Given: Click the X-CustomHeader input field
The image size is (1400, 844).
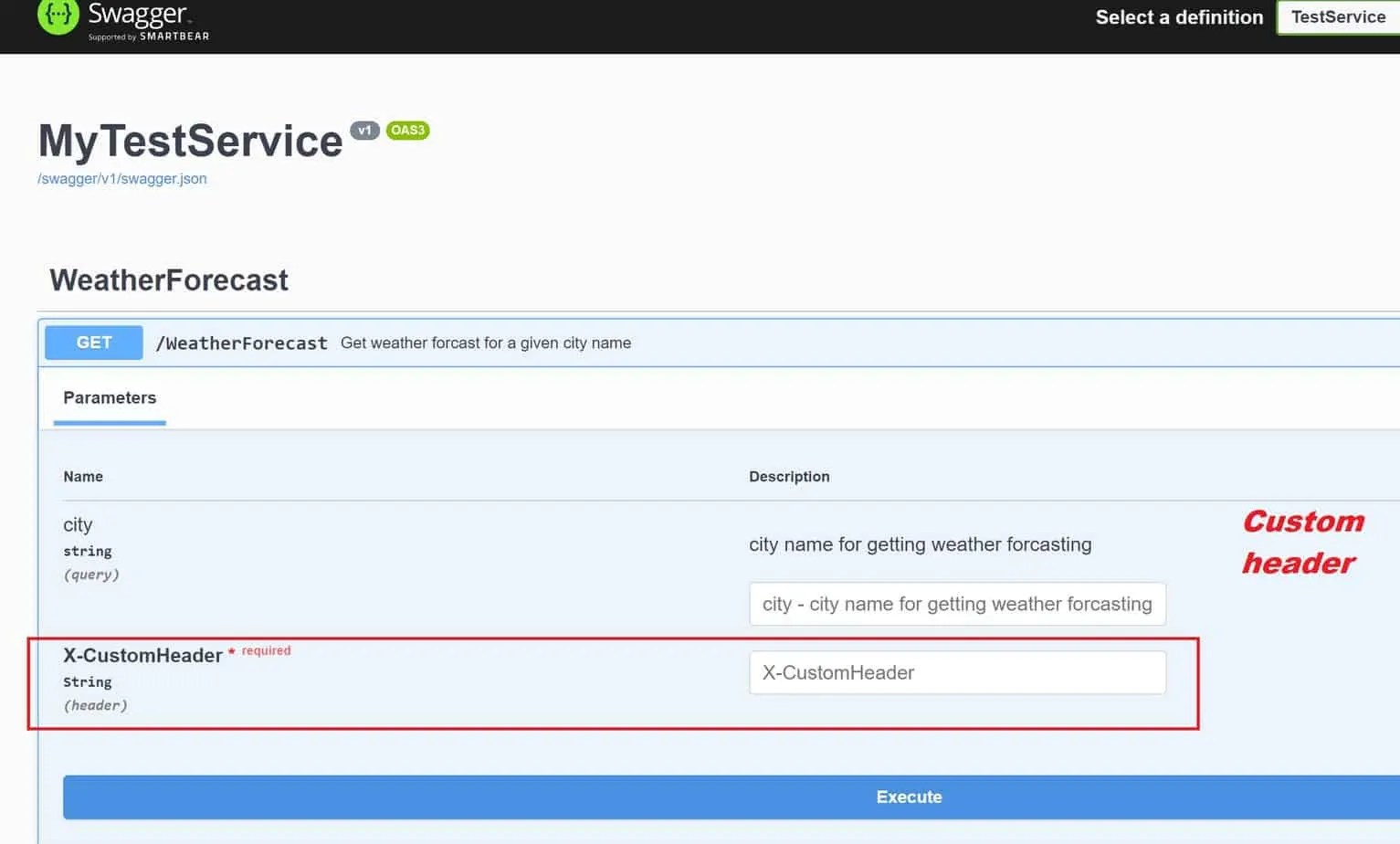Looking at the screenshot, I should (x=956, y=672).
